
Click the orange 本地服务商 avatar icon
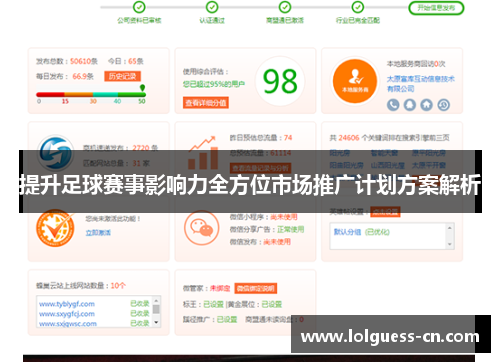(x=355, y=81)
